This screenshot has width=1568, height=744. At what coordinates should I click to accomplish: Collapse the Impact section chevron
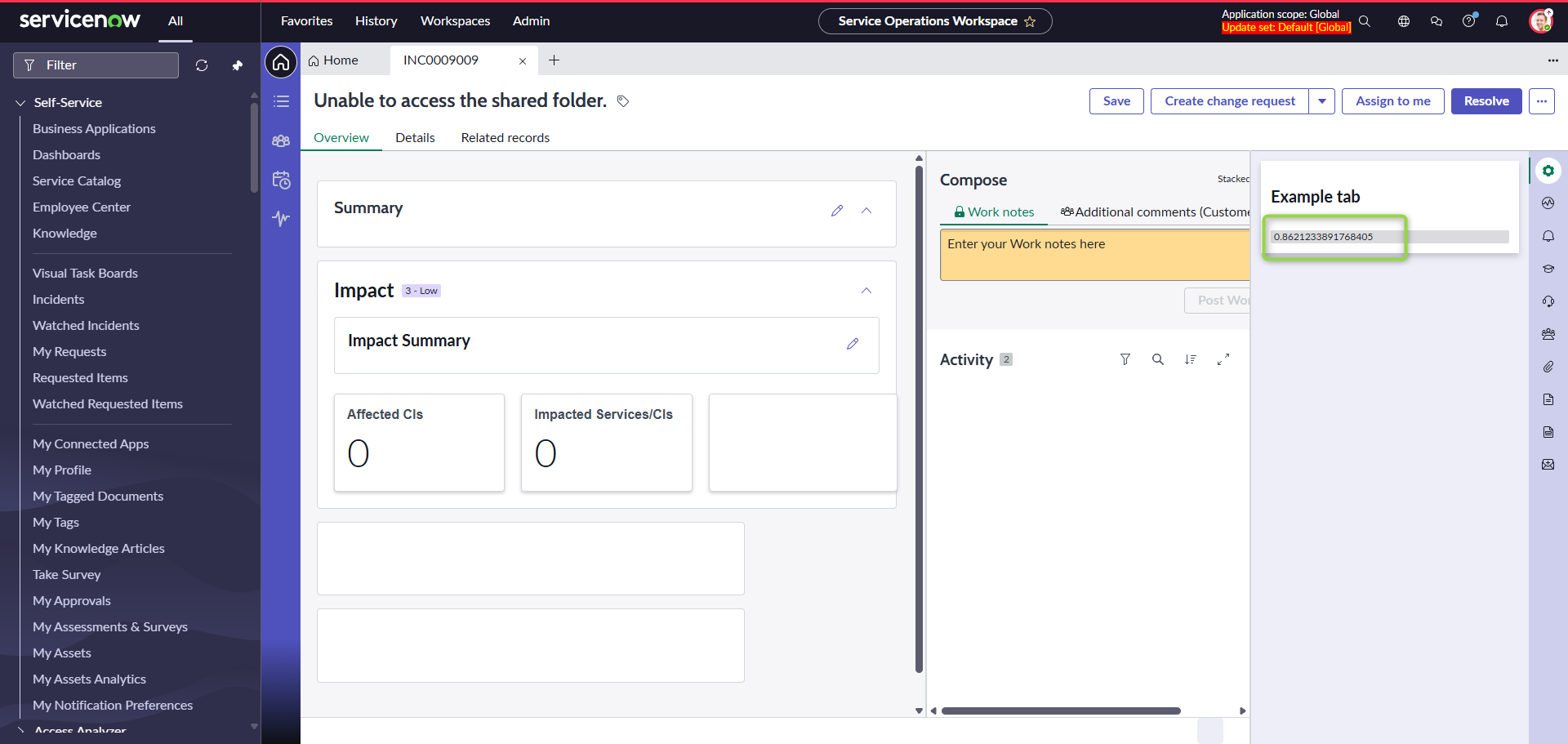866,291
